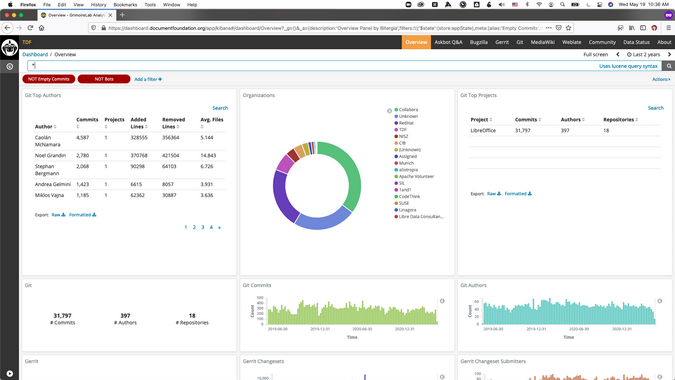Click Add a filter link
The height and width of the screenshot is (380, 675).
[x=148, y=79]
